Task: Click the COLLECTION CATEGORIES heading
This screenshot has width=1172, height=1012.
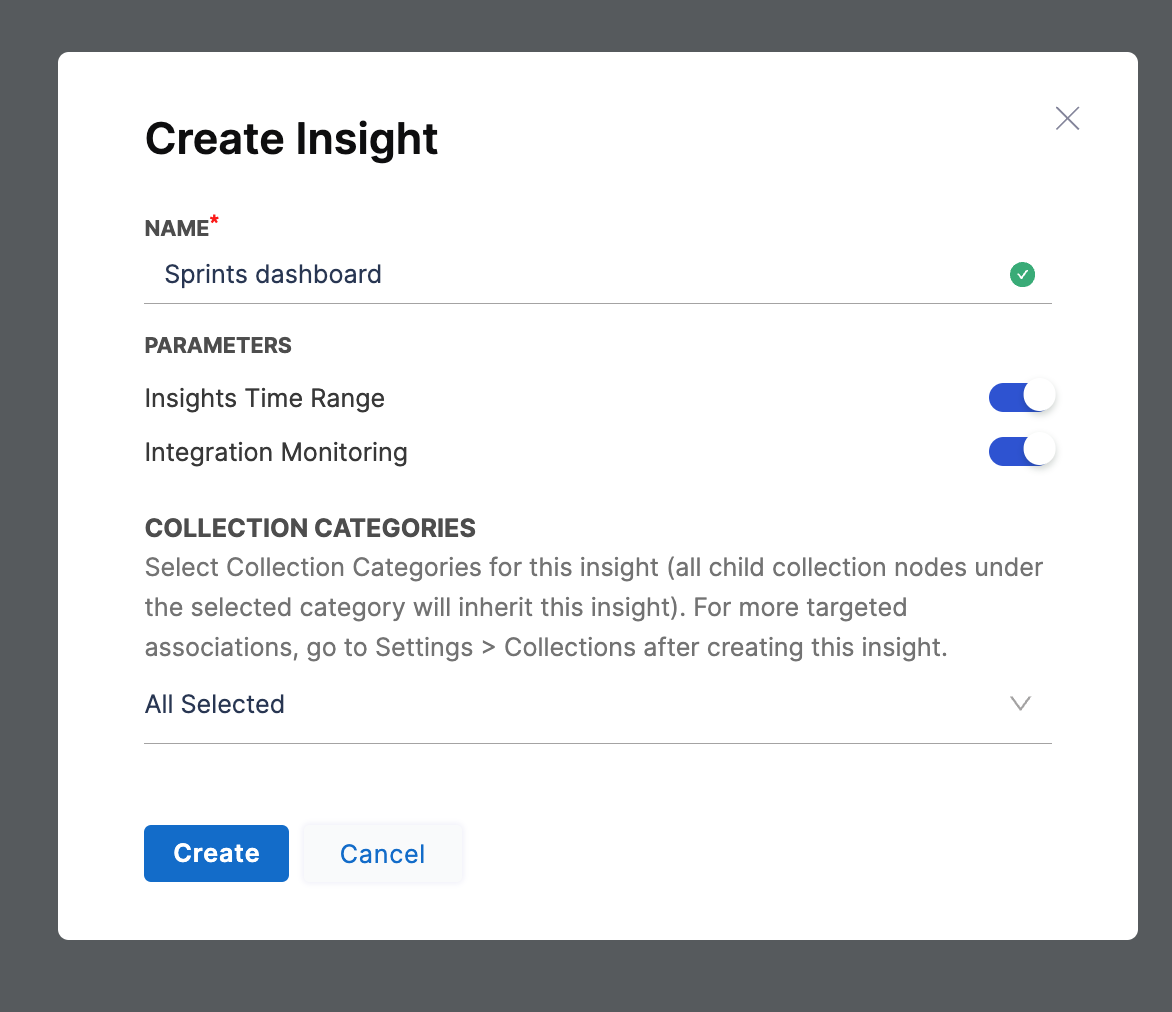Action: [x=310, y=528]
